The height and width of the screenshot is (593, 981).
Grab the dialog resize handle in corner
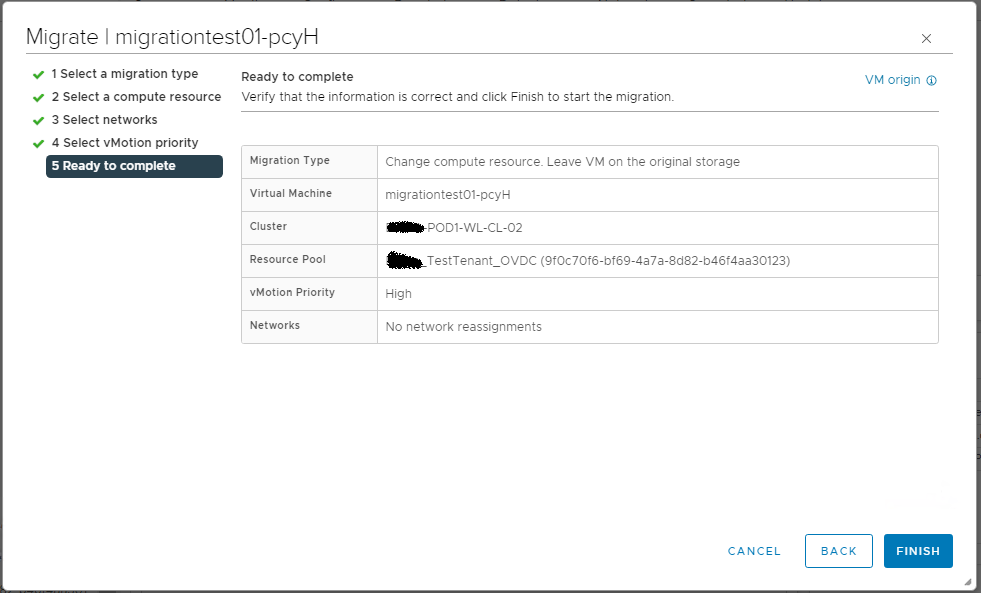pyautogui.click(x=967, y=581)
